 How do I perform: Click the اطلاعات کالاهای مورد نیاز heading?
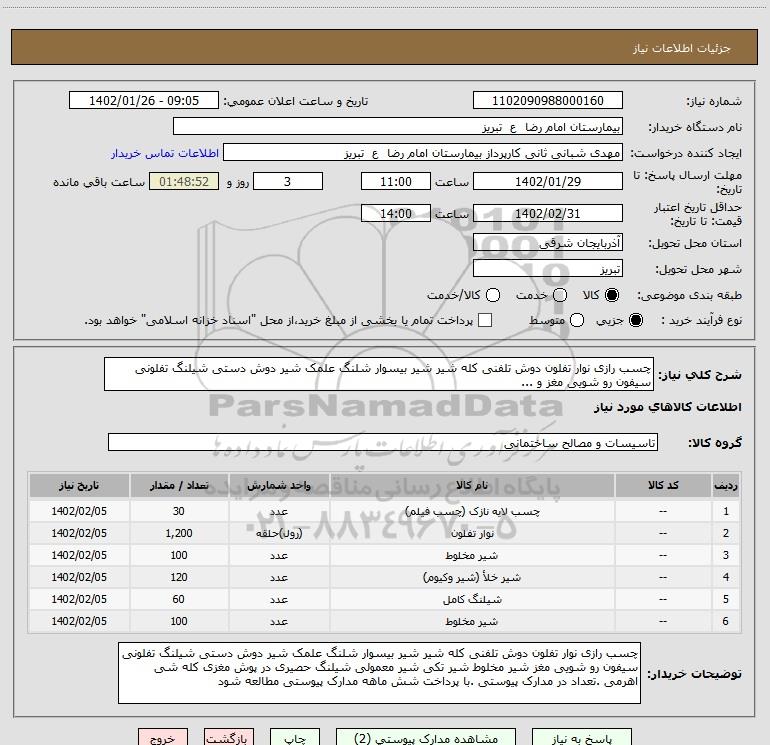667,407
